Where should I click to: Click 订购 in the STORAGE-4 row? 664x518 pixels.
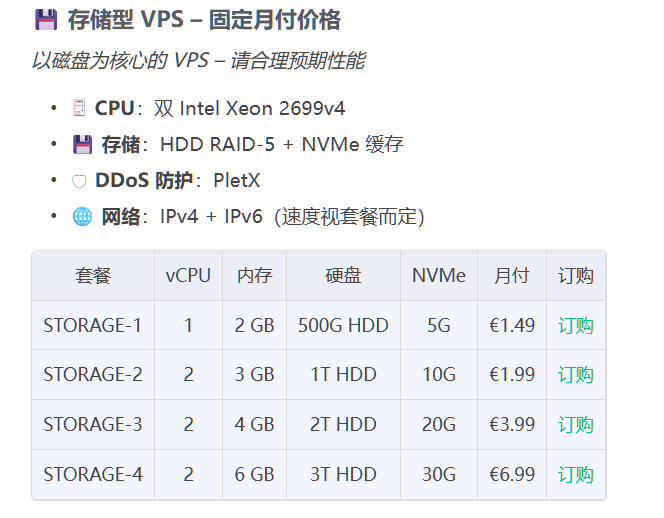click(575, 475)
